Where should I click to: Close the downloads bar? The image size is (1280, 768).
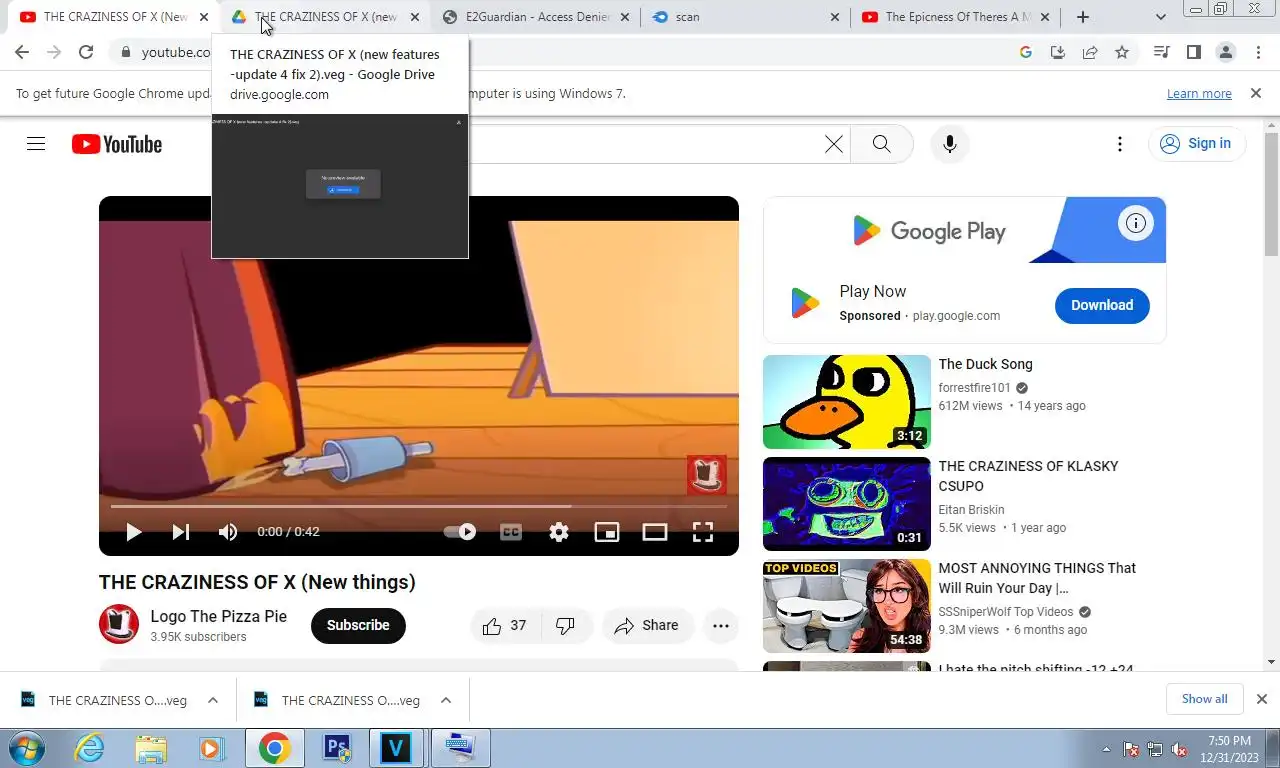point(1261,699)
